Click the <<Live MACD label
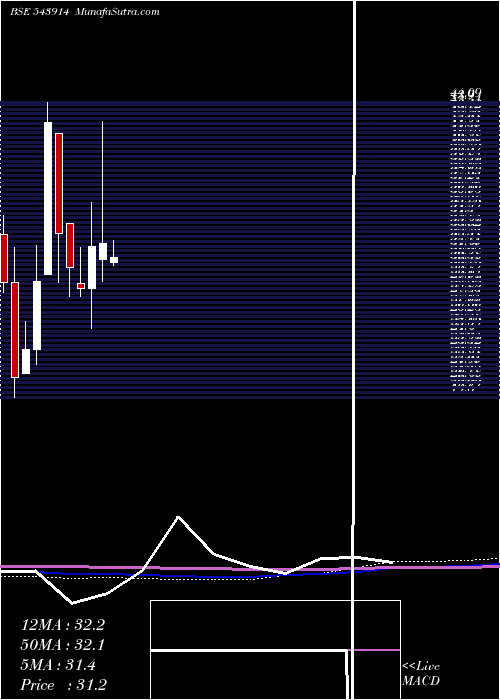The height and width of the screenshot is (700, 500). tap(421, 674)
